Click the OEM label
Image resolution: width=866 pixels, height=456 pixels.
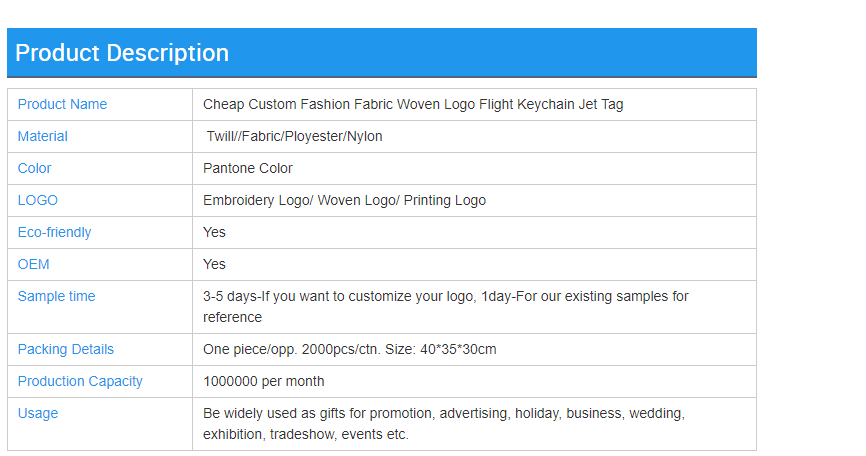pos(34,264)
